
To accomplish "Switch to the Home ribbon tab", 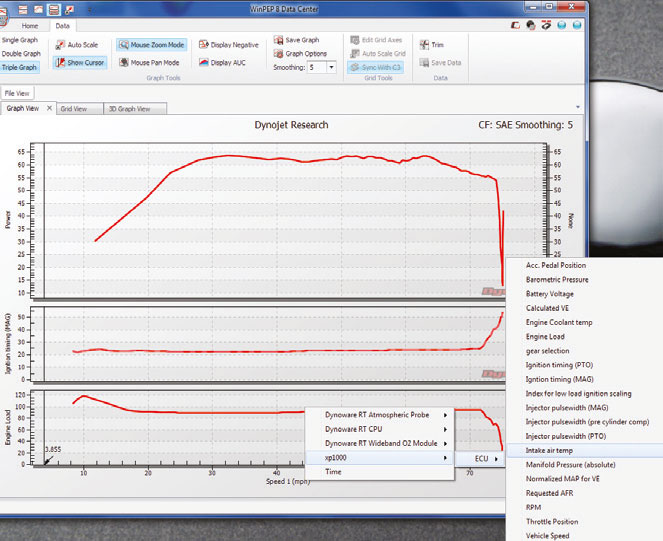I will 30,26.
